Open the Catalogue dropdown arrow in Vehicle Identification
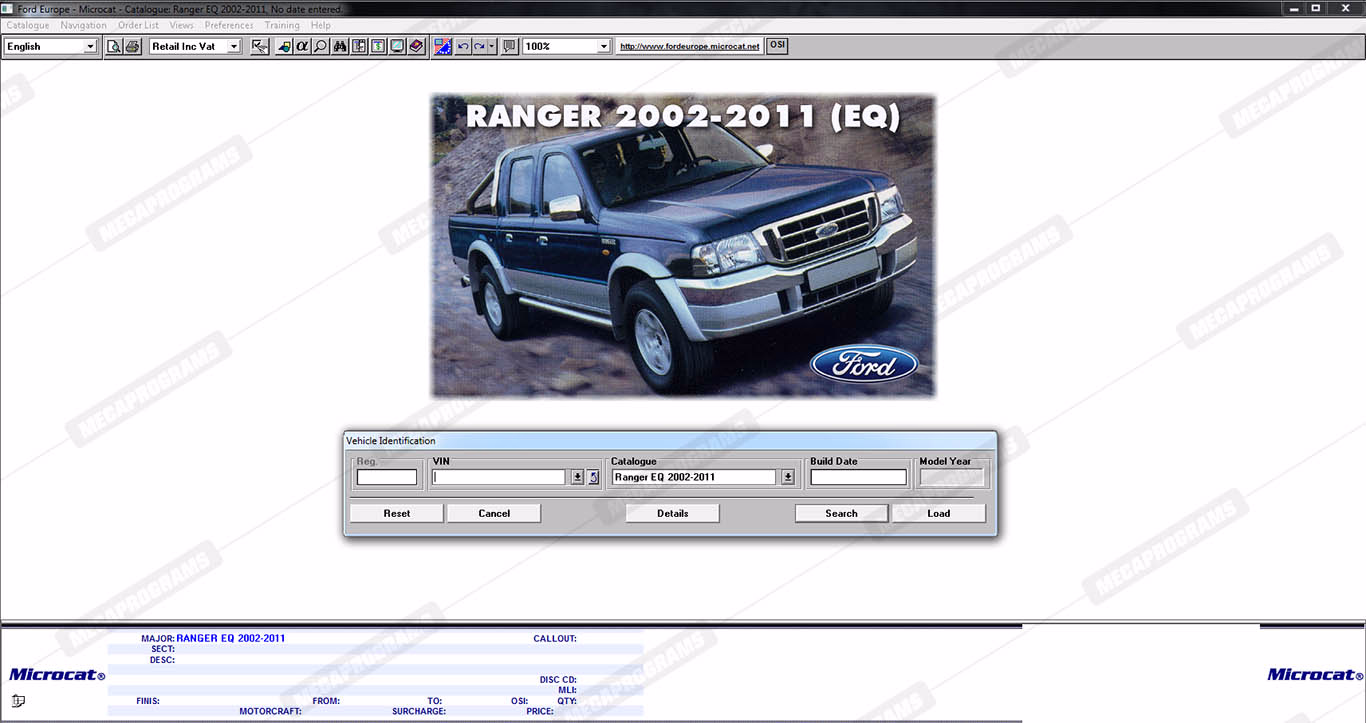Image resolution: width=1366 pixels, height=723 pixels. pos(787,478)
